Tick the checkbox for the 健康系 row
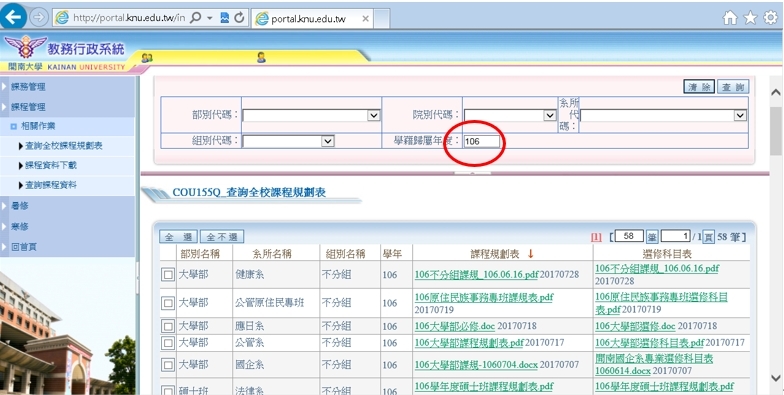This screenshot has width=784, height=395. (168, 274)
